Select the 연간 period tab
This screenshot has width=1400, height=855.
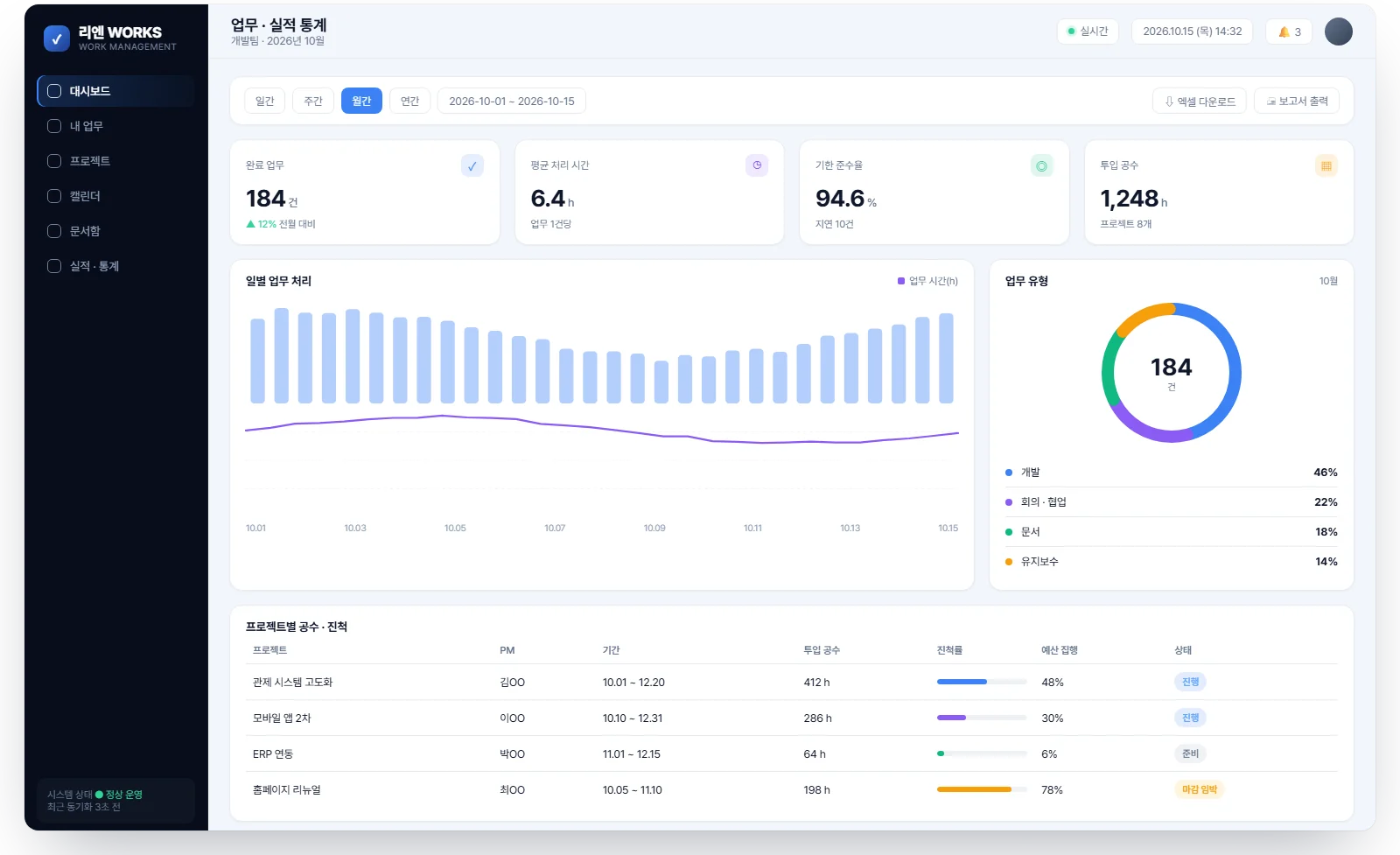coord(409,101)
